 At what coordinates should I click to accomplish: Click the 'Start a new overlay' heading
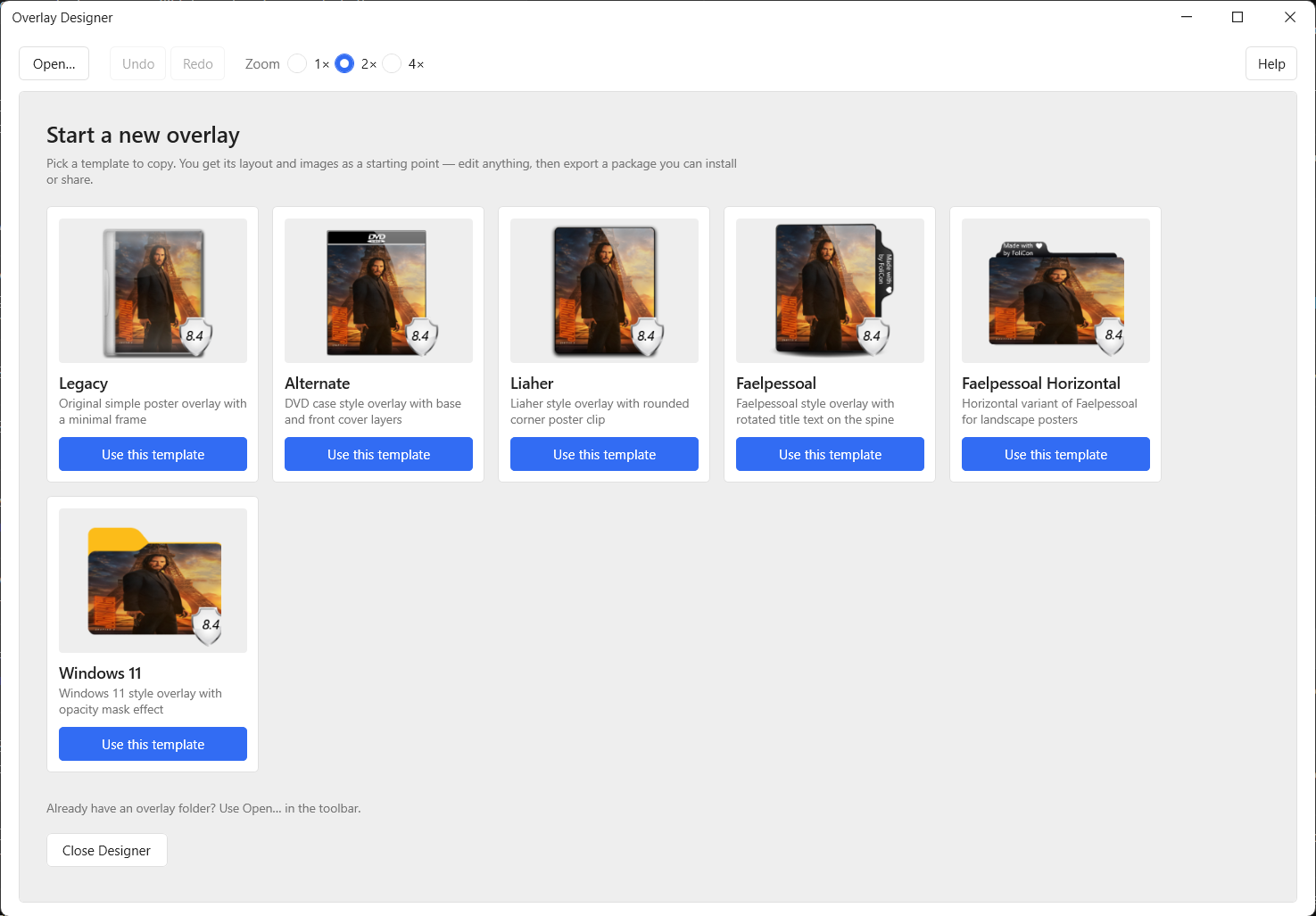point(143,136)
